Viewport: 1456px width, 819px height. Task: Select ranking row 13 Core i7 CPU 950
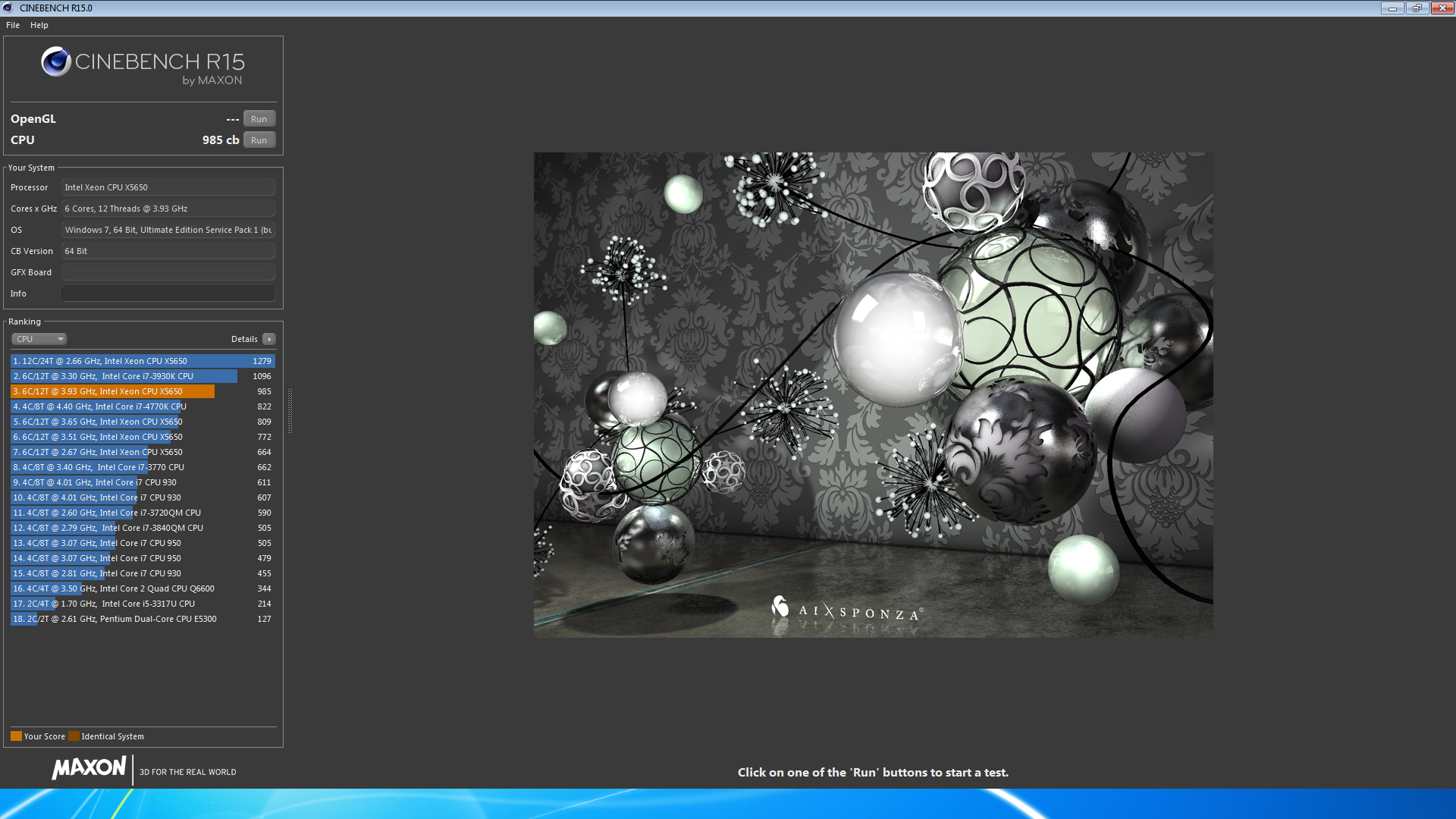coord(143,543)
